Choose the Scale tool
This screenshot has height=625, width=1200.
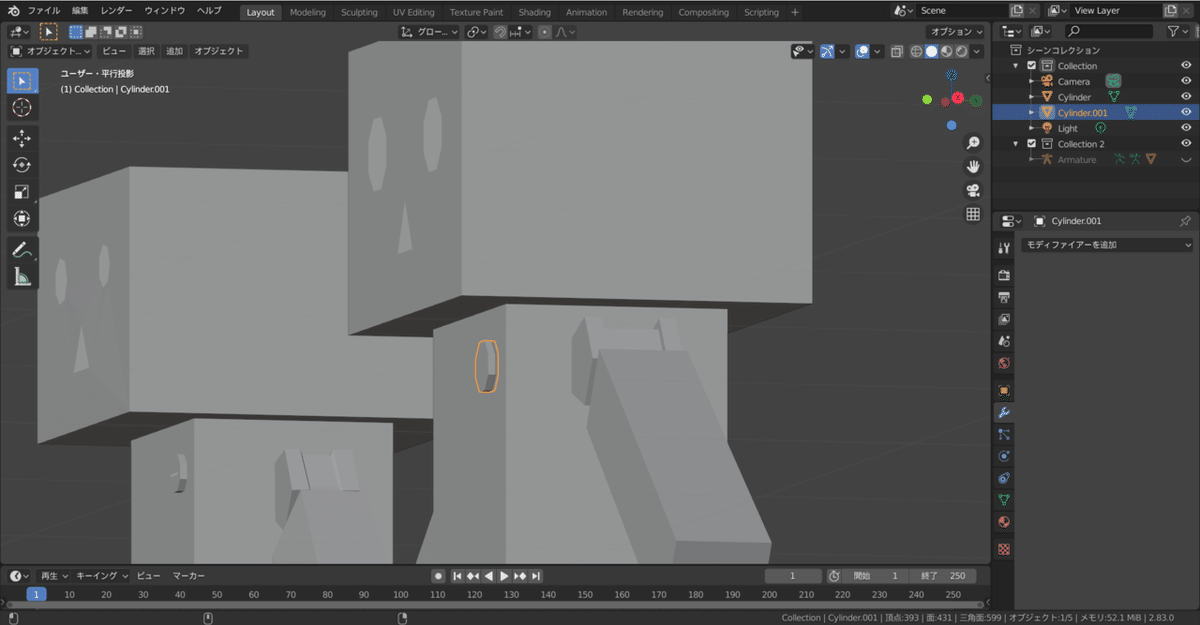22,192
